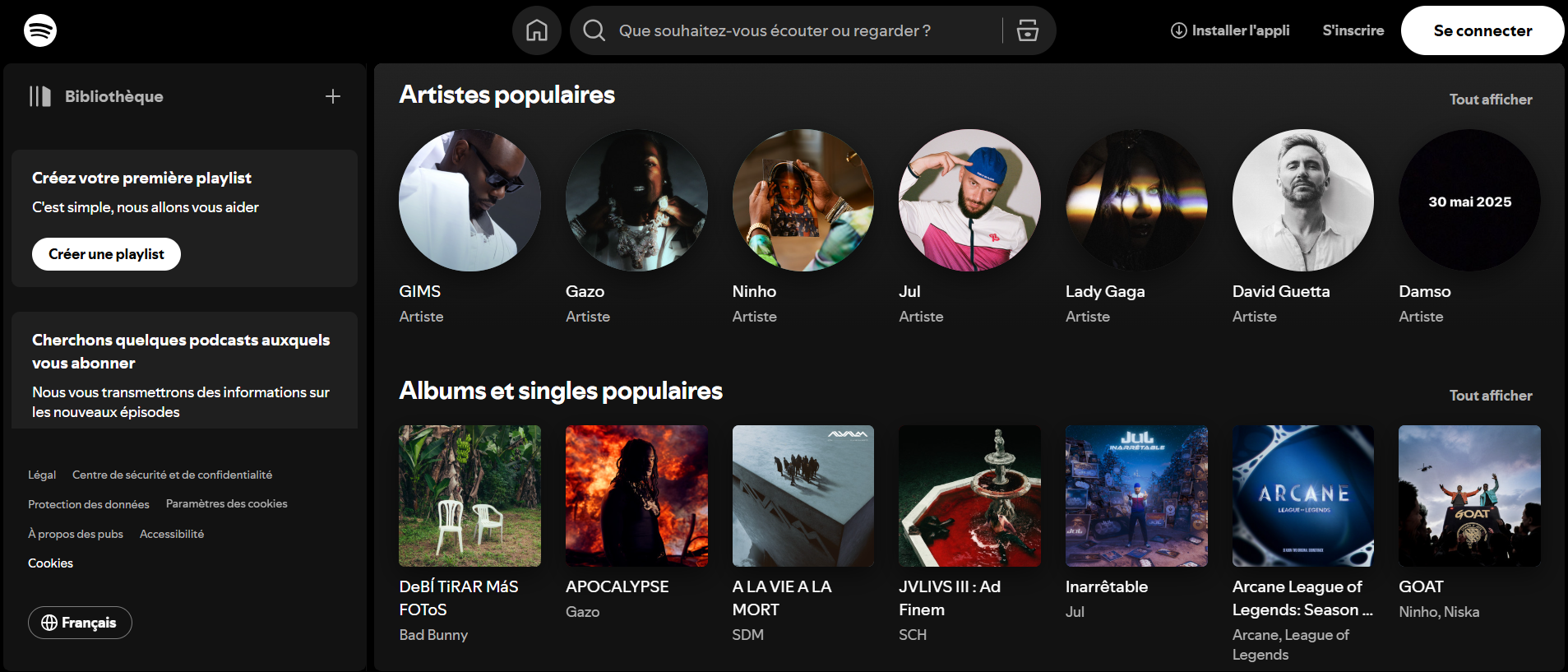Click the SCH artist link
Screen dimensions: 1568x672
(913, 635)
